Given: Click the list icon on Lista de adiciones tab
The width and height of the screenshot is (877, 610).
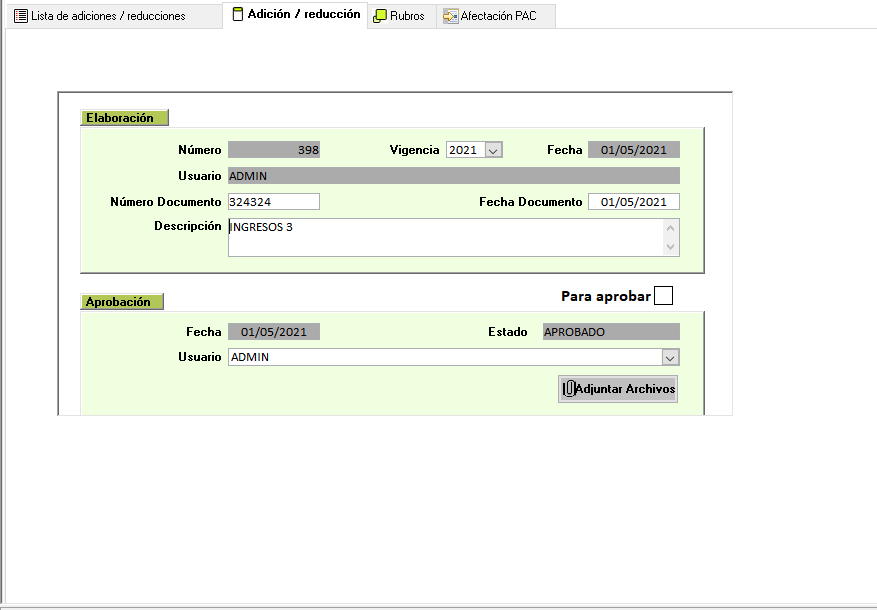Looking at the screenshot, I should point(20,16).
